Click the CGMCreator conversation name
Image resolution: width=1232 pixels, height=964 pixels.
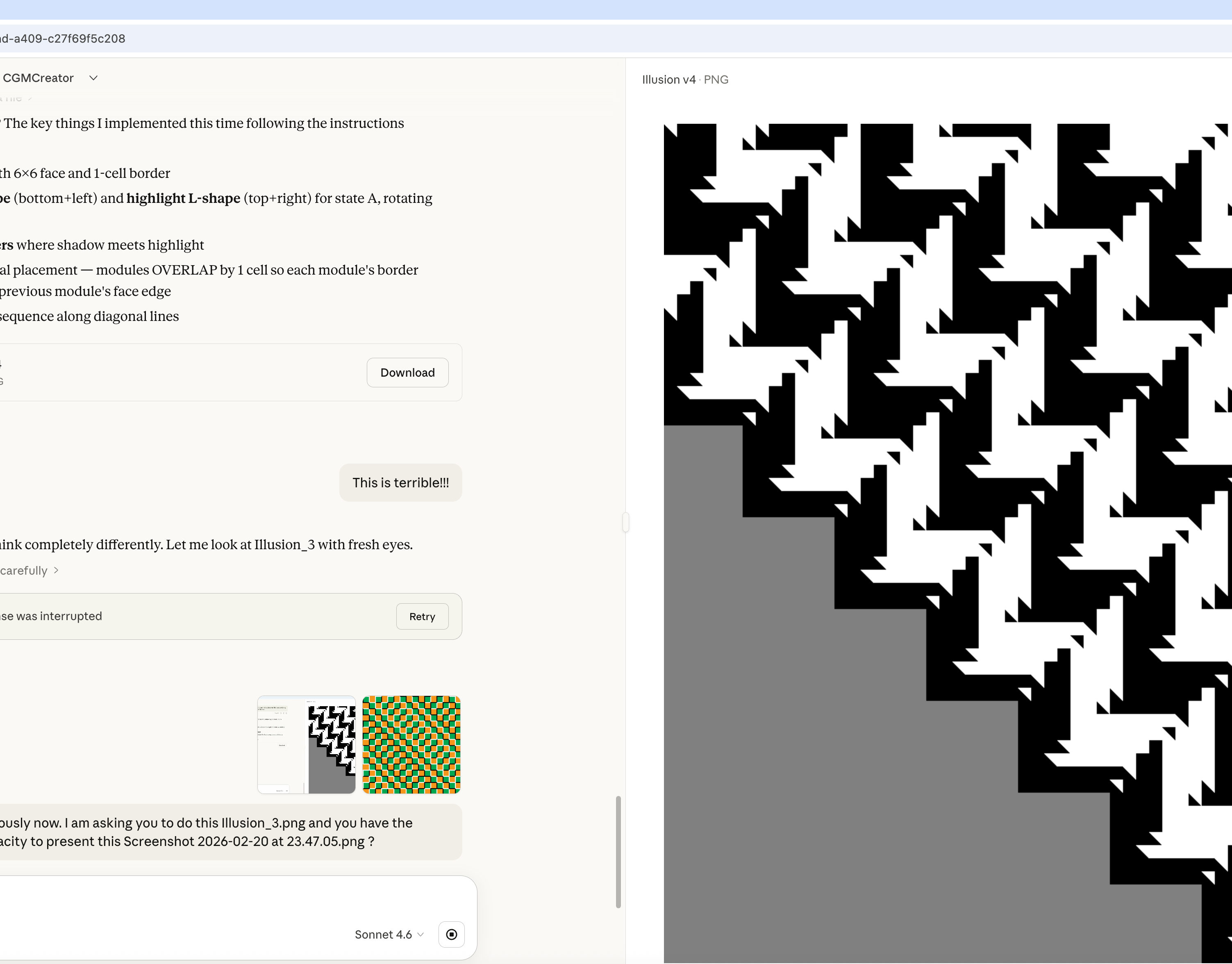(39, 78)
